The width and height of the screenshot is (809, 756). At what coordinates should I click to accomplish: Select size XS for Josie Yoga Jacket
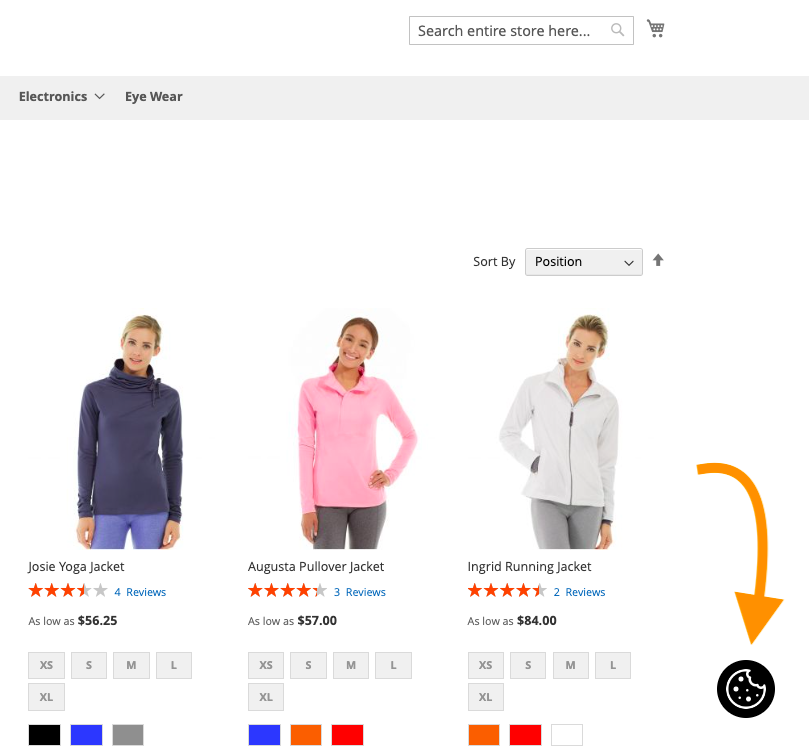pos(46,665)
